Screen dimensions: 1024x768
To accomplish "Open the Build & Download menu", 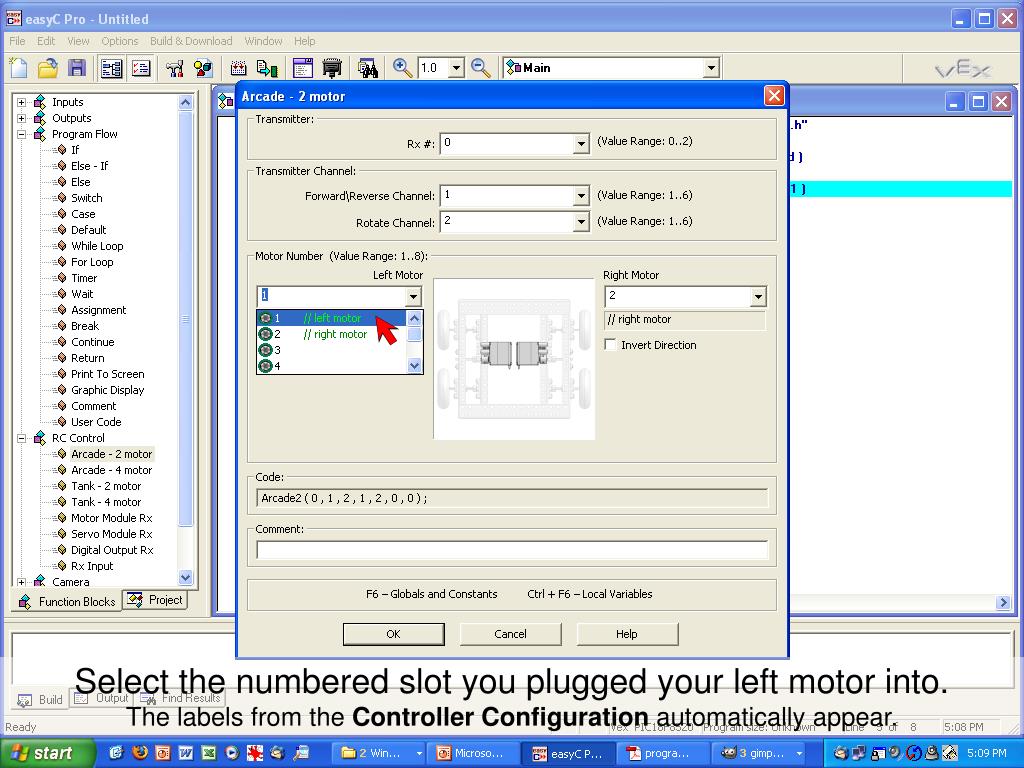I will tap(191, 41).
